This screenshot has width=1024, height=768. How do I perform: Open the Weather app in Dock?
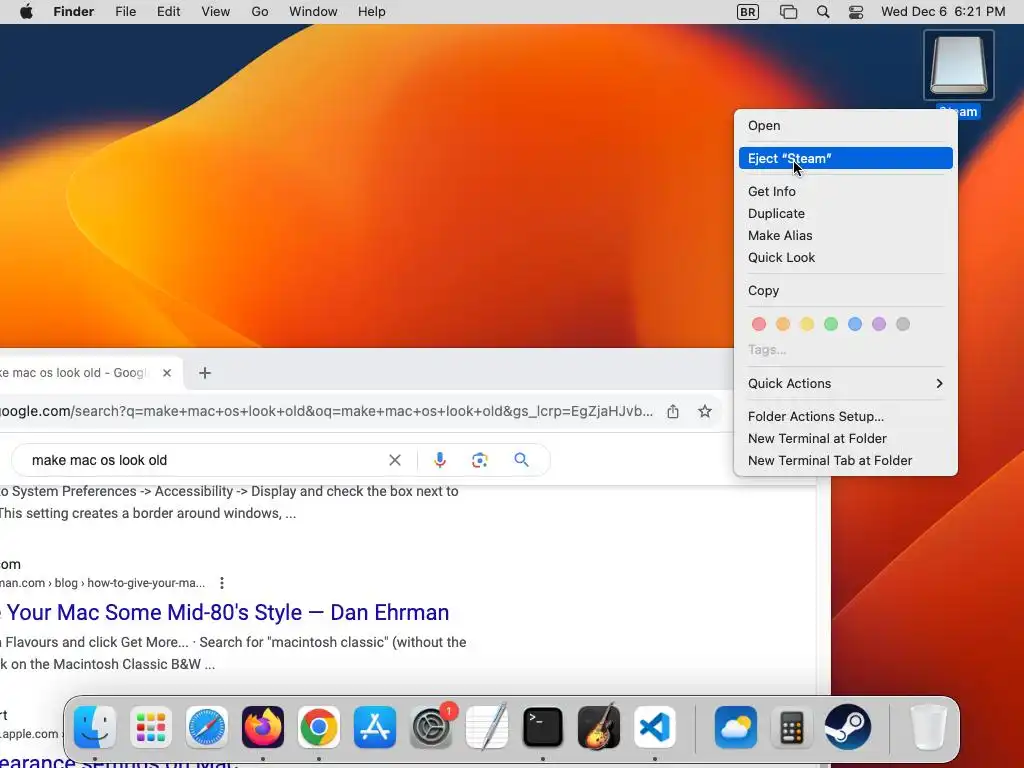(736, 727)
